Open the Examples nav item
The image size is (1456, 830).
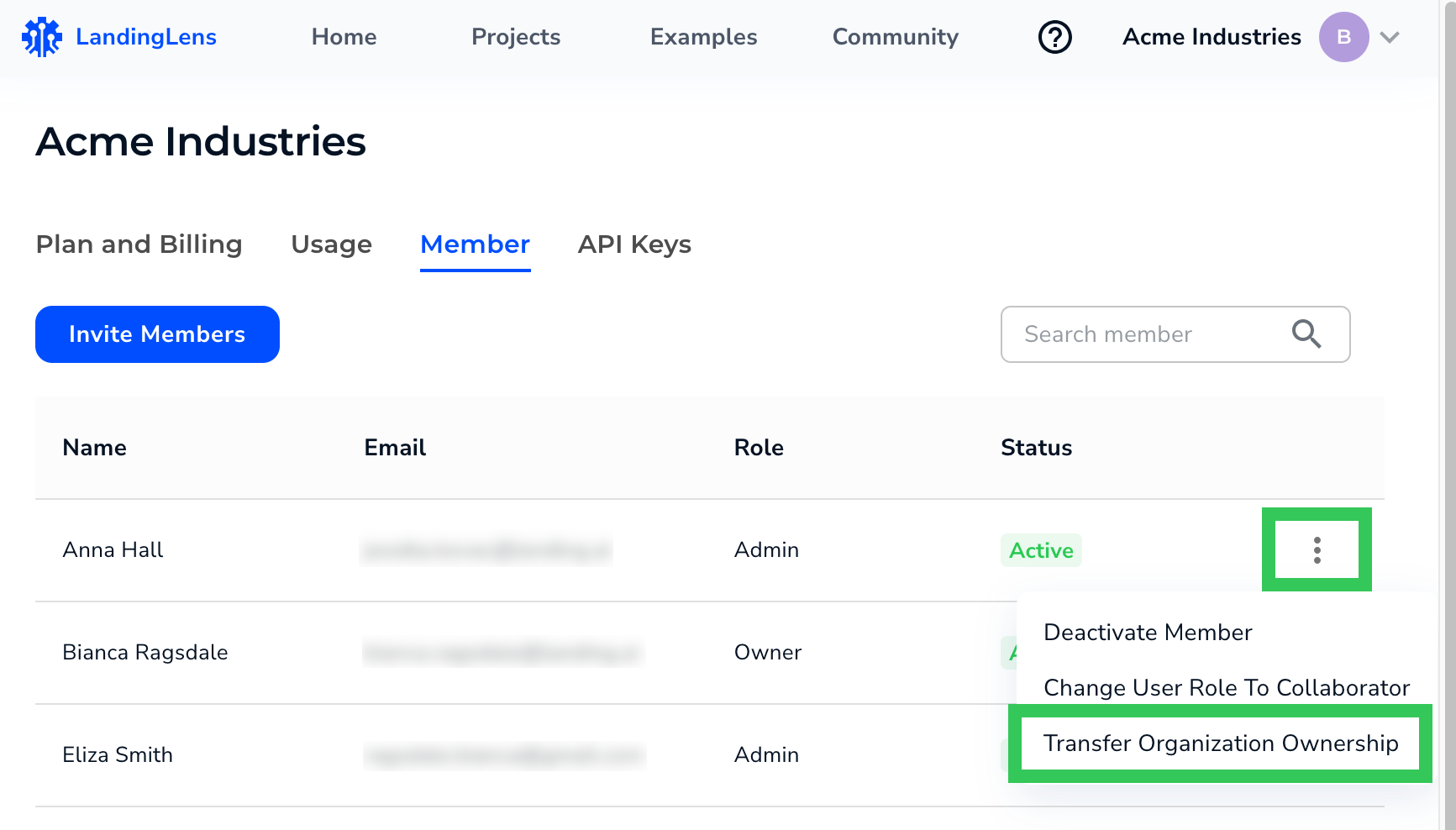[x=703, y=37]
